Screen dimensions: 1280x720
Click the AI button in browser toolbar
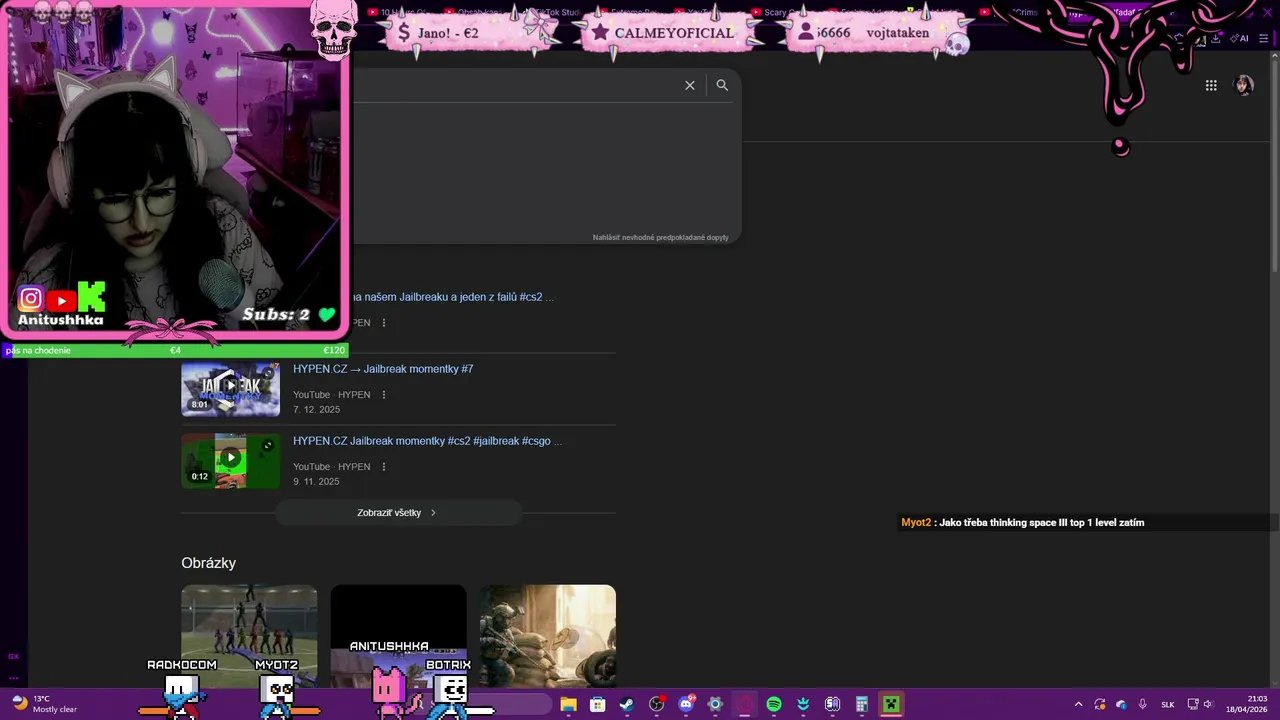[x=1239, y=38]
